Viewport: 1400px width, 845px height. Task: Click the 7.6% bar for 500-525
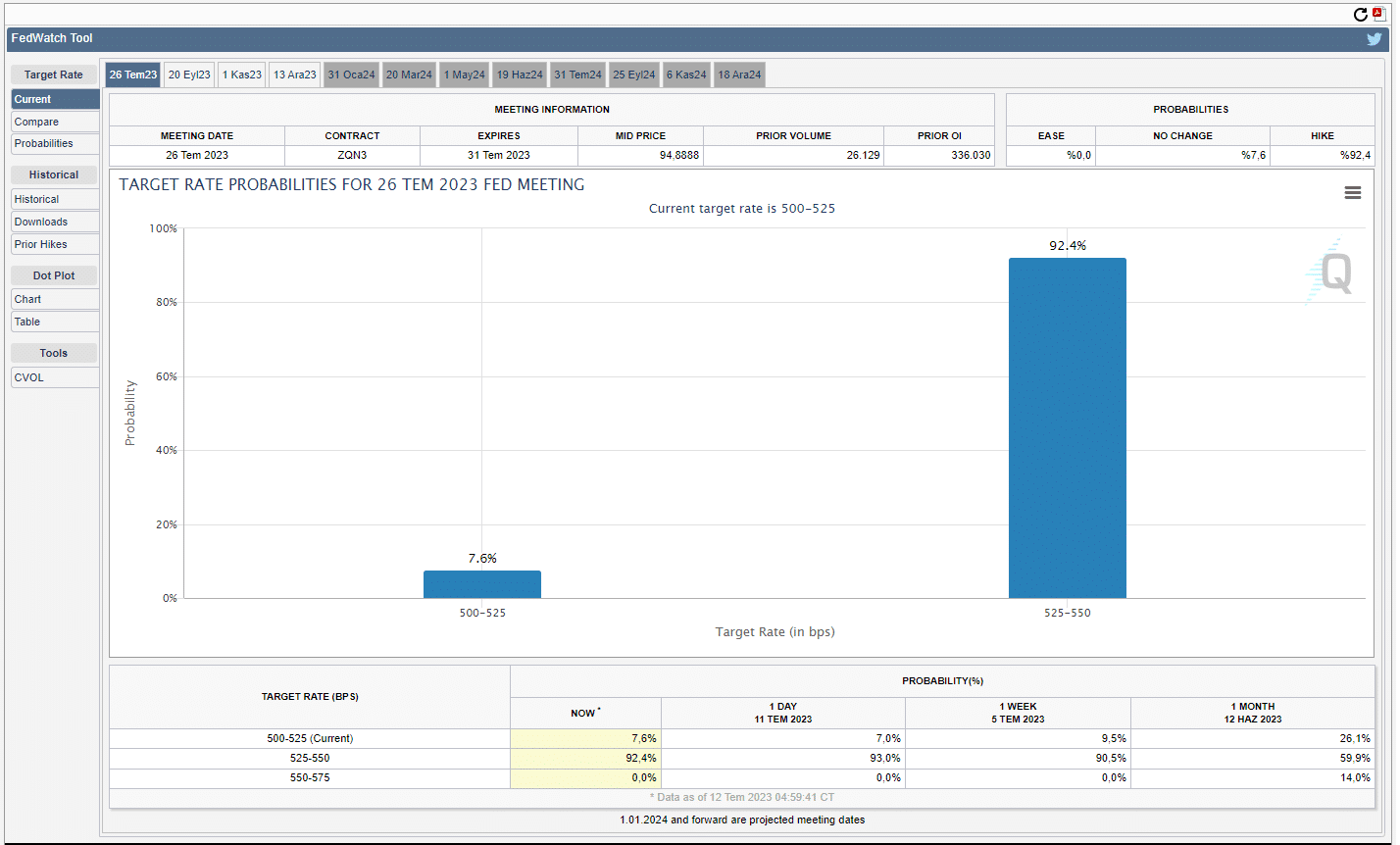point(481,584)
